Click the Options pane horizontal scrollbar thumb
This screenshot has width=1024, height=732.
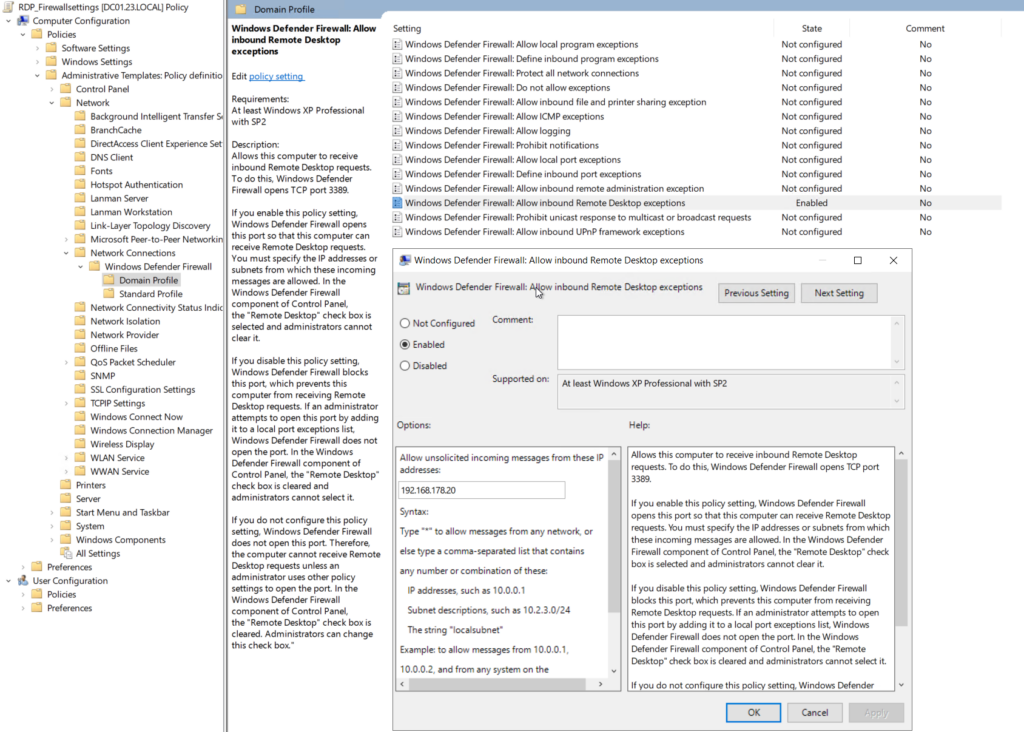(498, 684)
